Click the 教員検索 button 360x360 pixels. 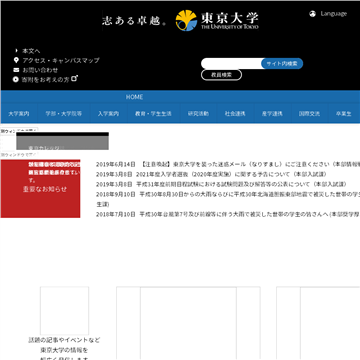(221, 75)
